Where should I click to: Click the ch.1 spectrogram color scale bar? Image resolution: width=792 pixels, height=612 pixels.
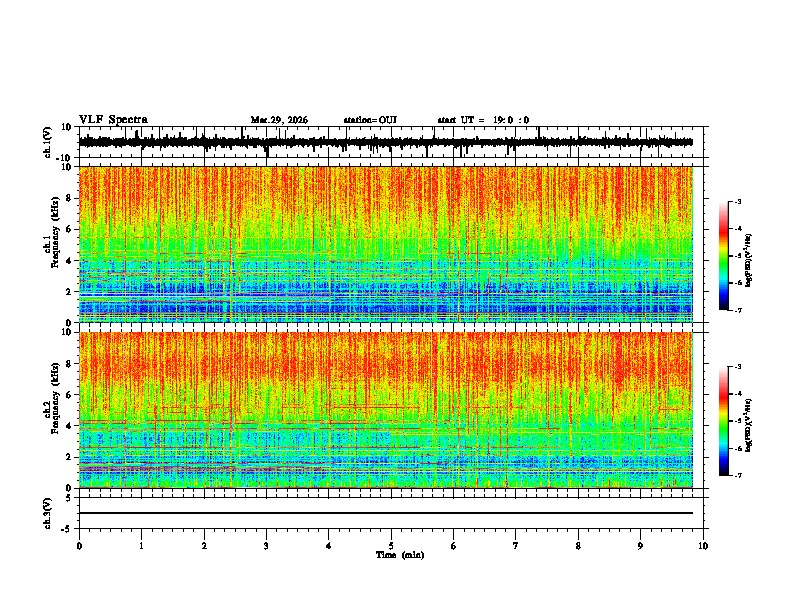click(x=723, y=256)
